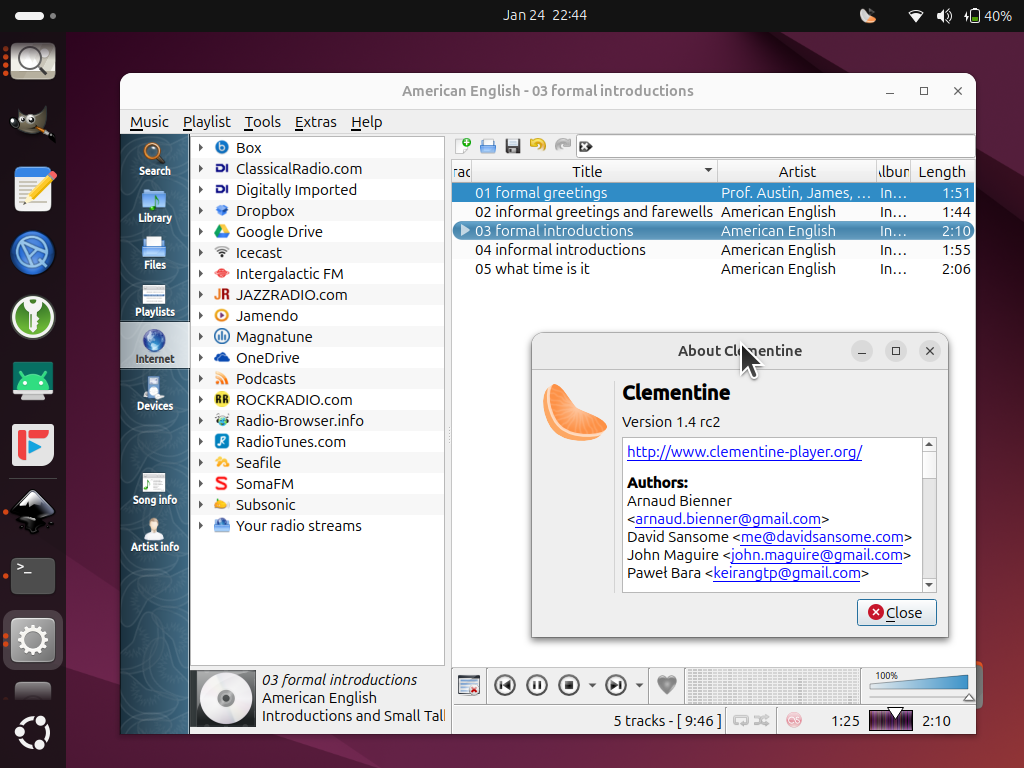Click the load playlist folder icon
This screenshot has width=1024, height=768.
(488, 146)
